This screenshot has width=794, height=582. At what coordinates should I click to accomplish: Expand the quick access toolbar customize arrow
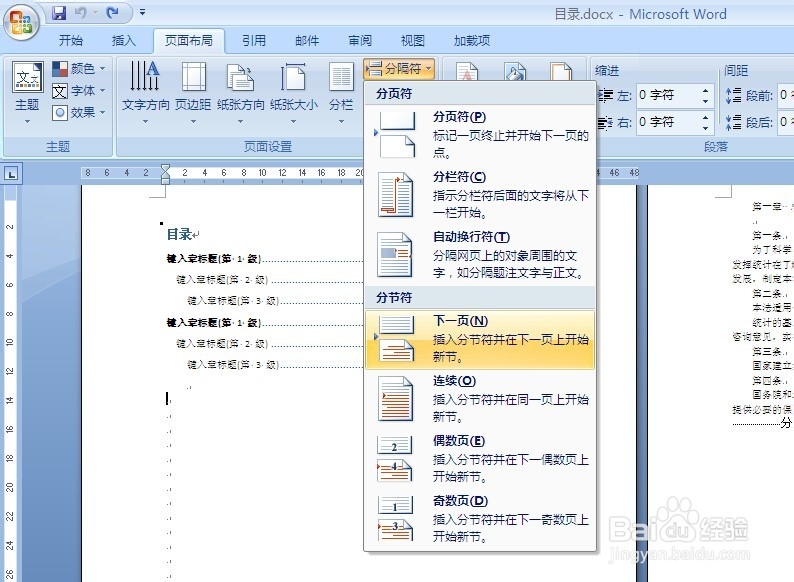(143, 12)
